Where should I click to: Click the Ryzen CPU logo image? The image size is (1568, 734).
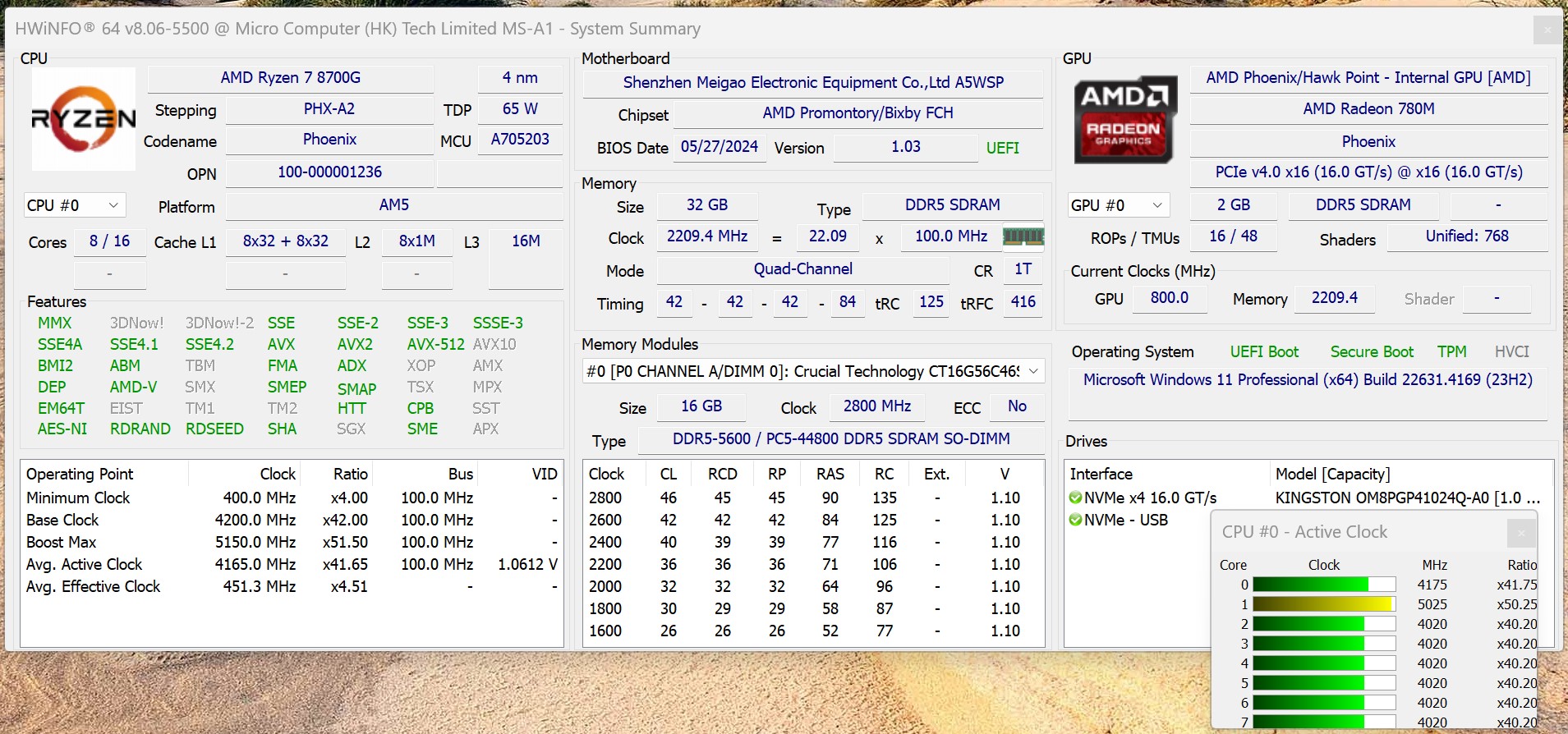(83, 119)
